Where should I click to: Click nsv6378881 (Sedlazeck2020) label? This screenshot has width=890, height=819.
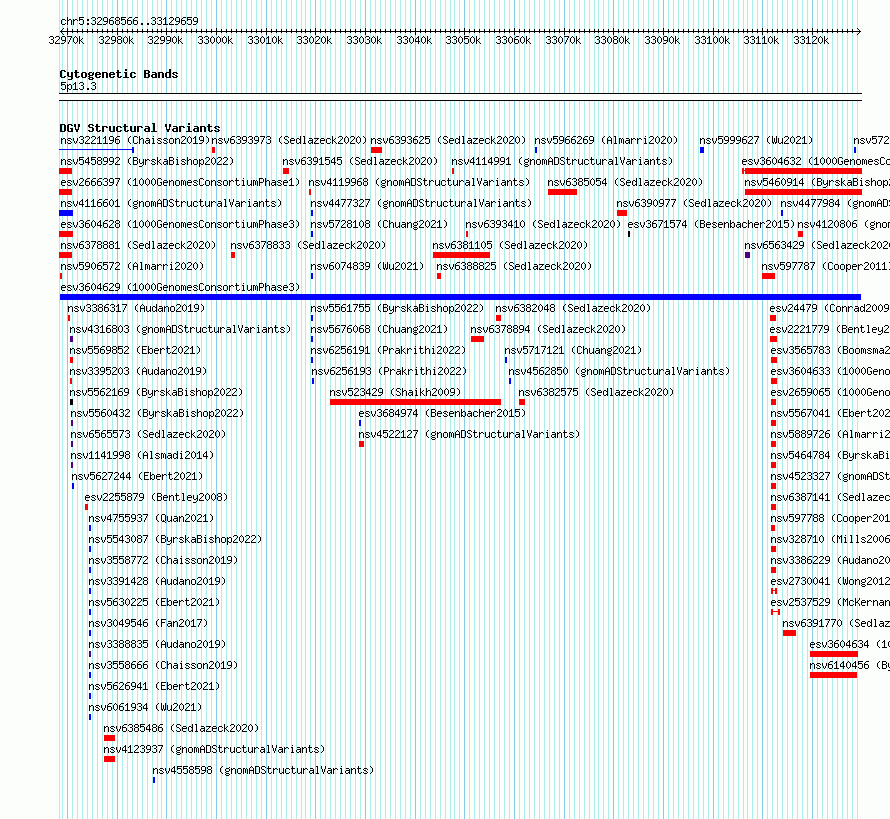click(x=138, y=245)
